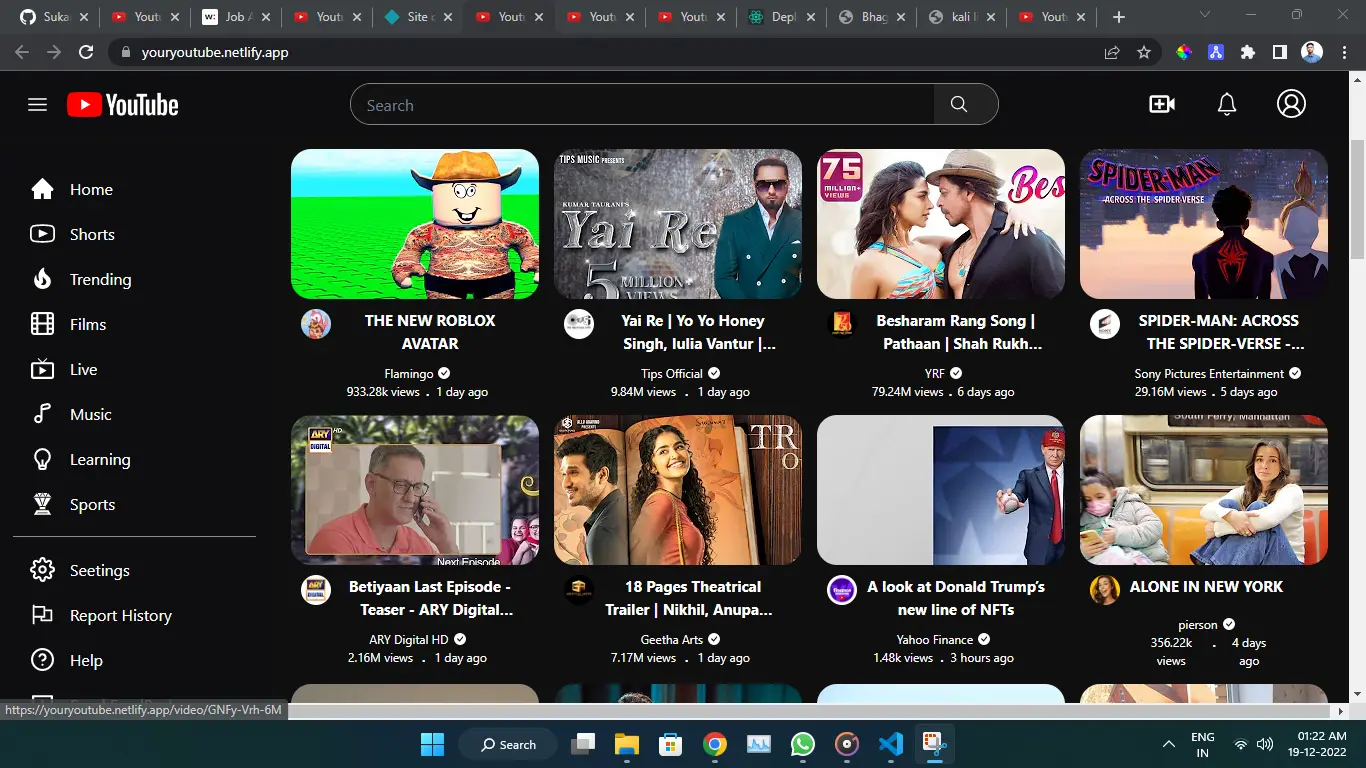Open the ALONE IN NEW YORK thumbnail

(x=1204, y=490)
